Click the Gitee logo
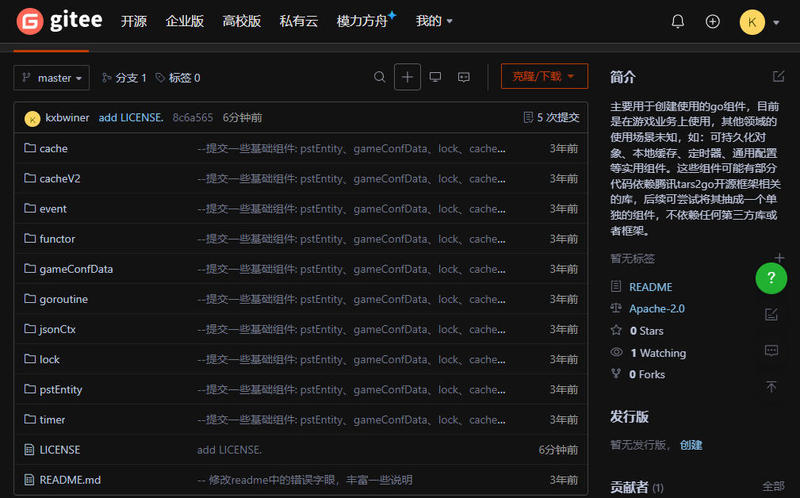 (x=60, y=21)
